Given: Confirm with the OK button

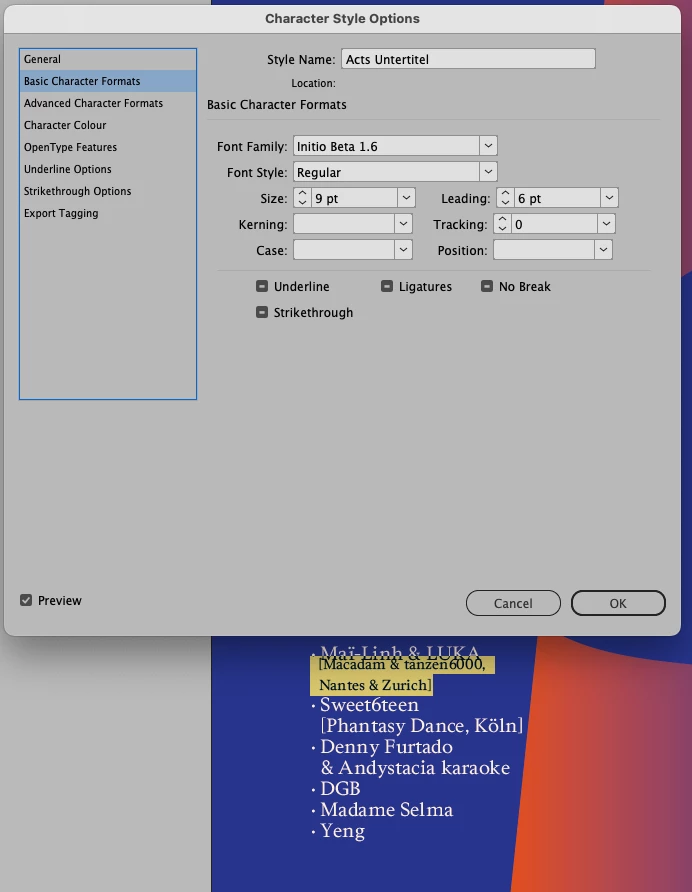Looking at the screenshot, I should click(618, 603).
